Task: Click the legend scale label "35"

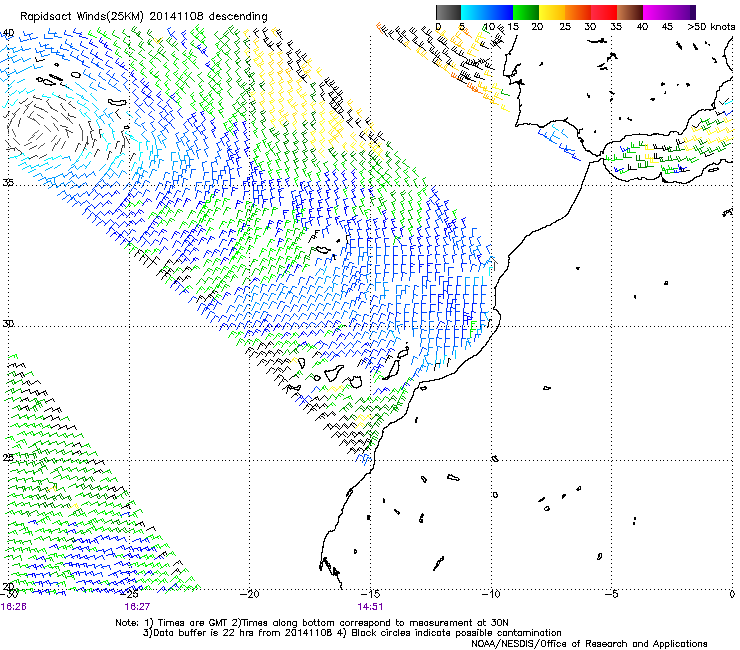Action: 616,27
